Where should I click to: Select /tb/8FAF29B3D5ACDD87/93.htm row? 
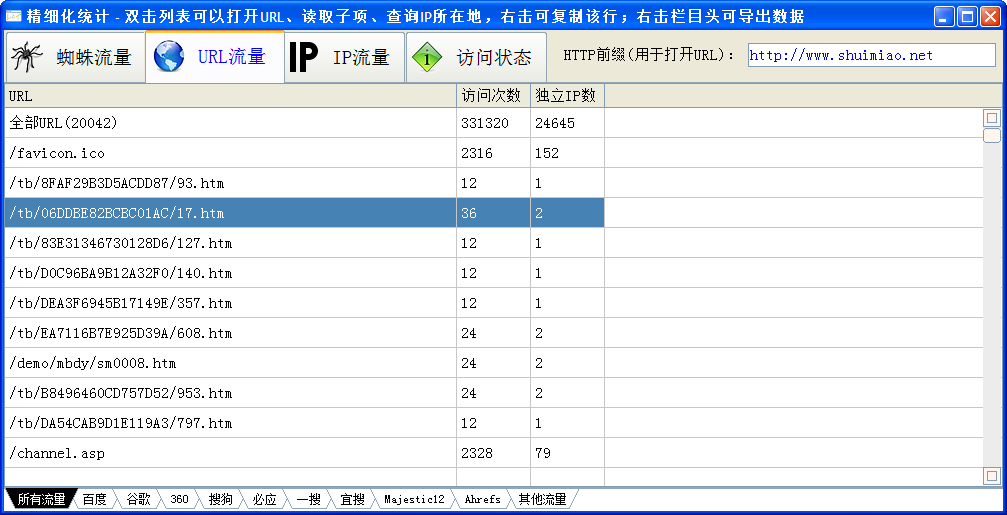tap(304, 183)
